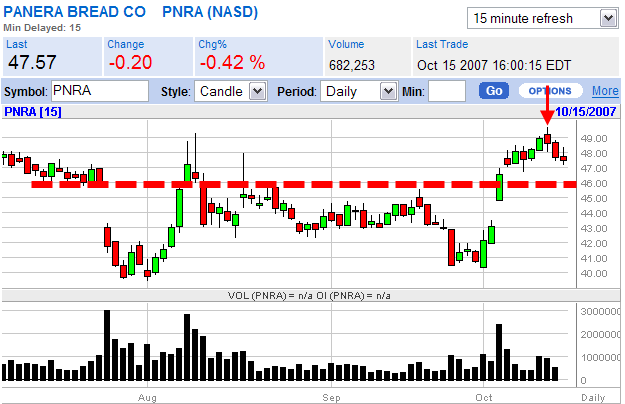Click the PNRA [15] chart label
Screen dimensions: 625x404
click(x=33, y=112)
